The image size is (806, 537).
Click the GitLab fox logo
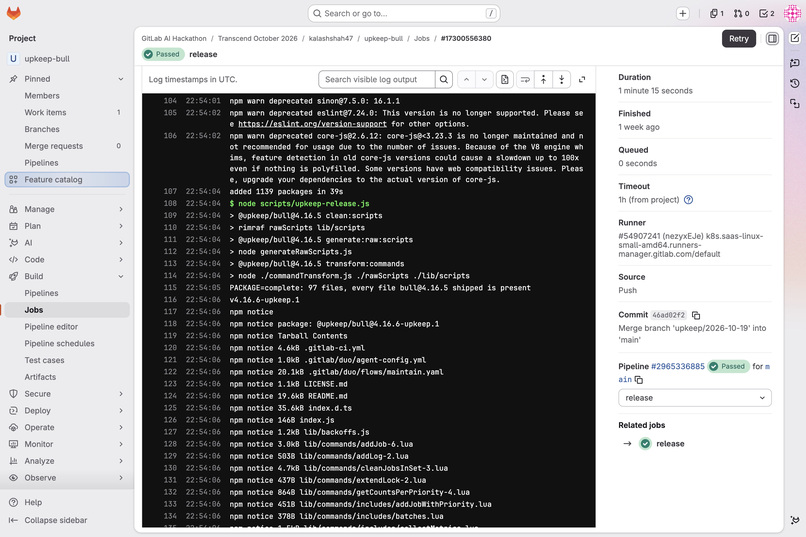14,13
